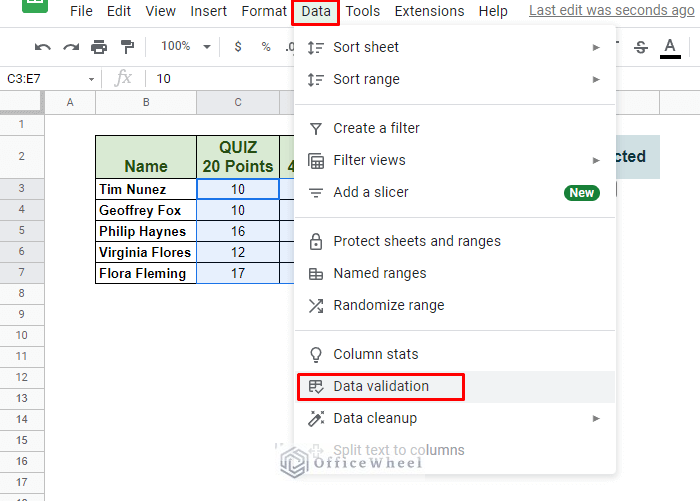Open the Extensions menu
The image size is (700, 501).
click(x=429, y=11)
